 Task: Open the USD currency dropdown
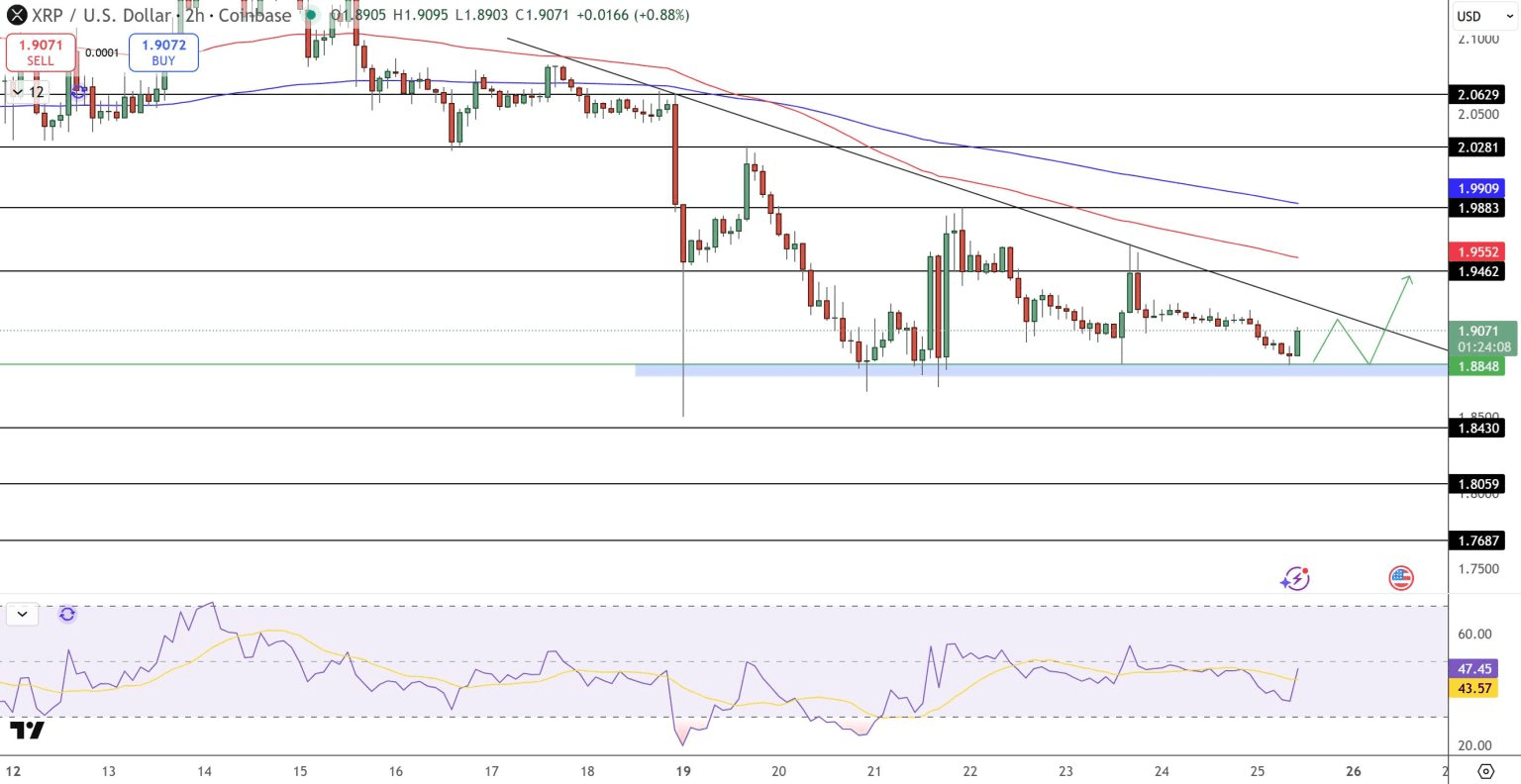click(x=1484, y=16)
